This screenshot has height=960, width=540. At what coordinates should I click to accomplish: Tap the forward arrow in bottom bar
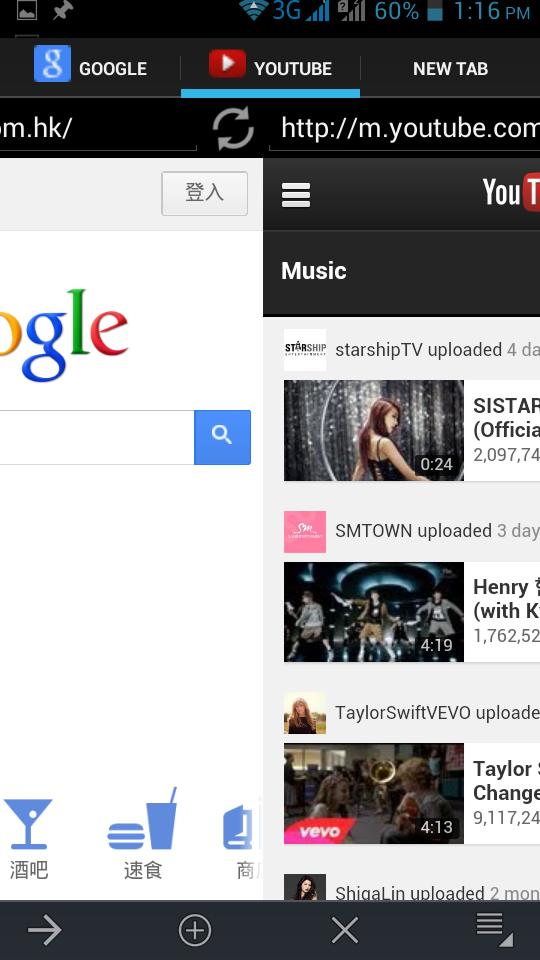(x=45, y=931)
